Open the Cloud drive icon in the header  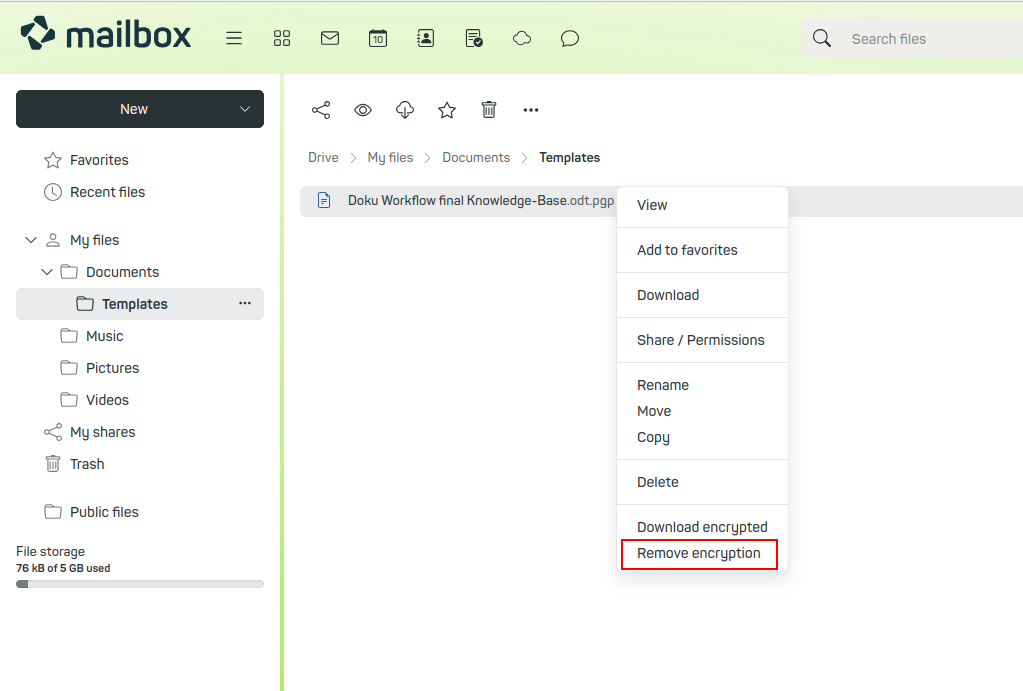pos(521,38)
